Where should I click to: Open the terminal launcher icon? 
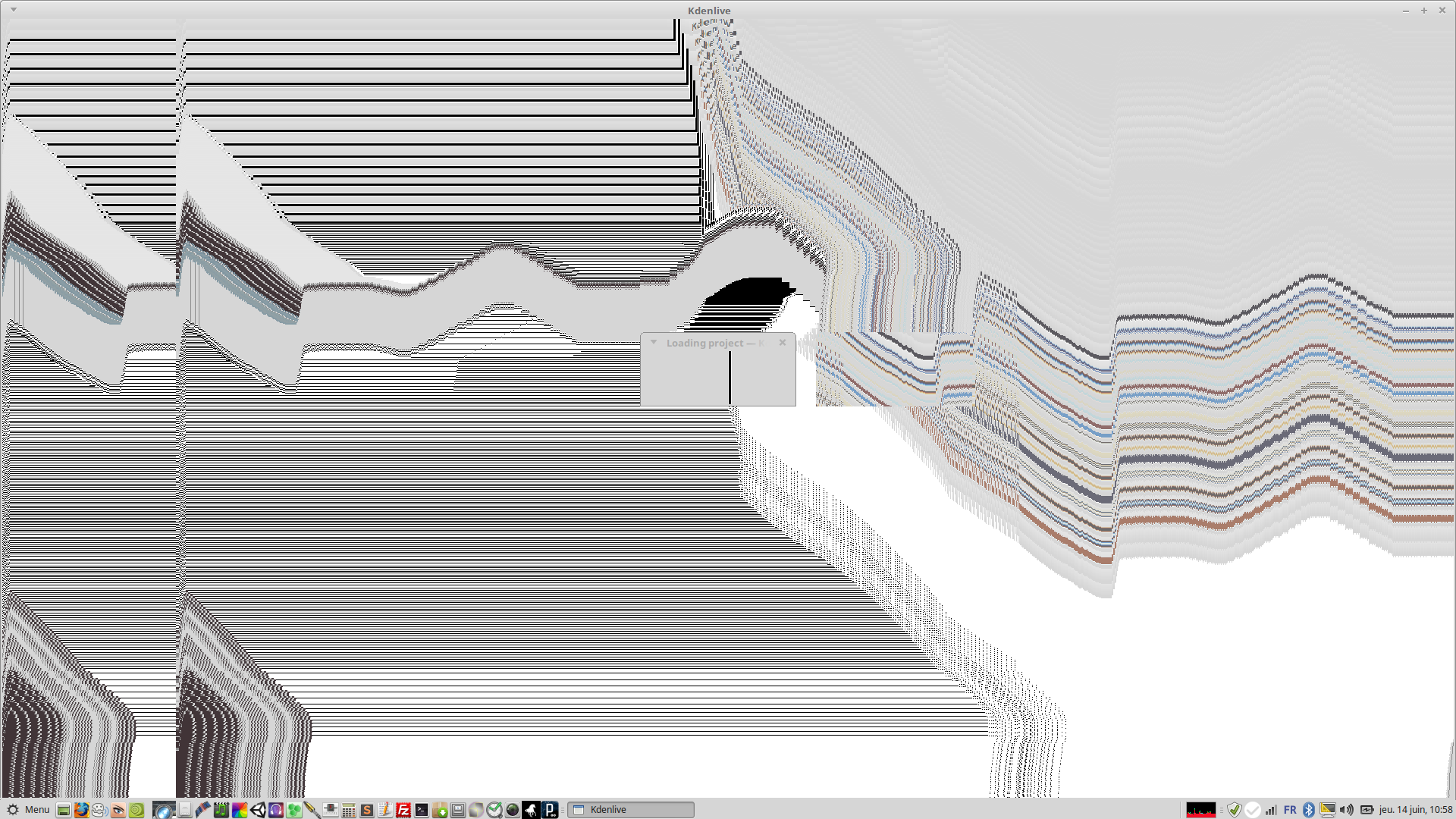tap(422, 810)
